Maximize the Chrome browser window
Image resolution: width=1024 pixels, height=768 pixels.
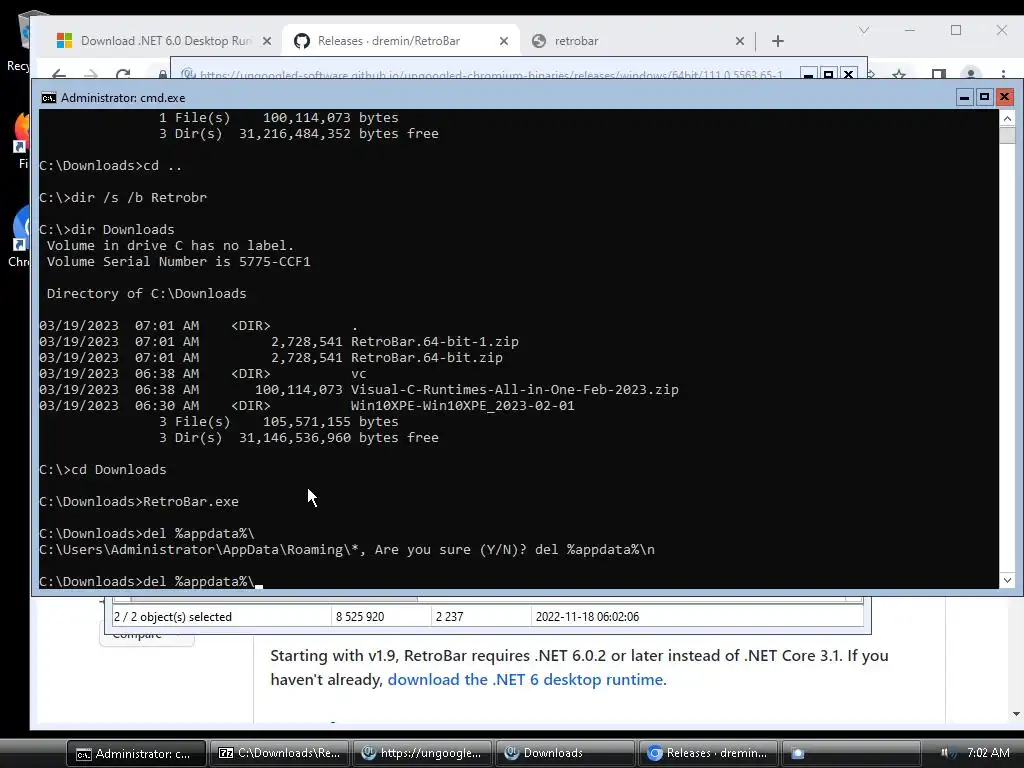click(956, 30)
